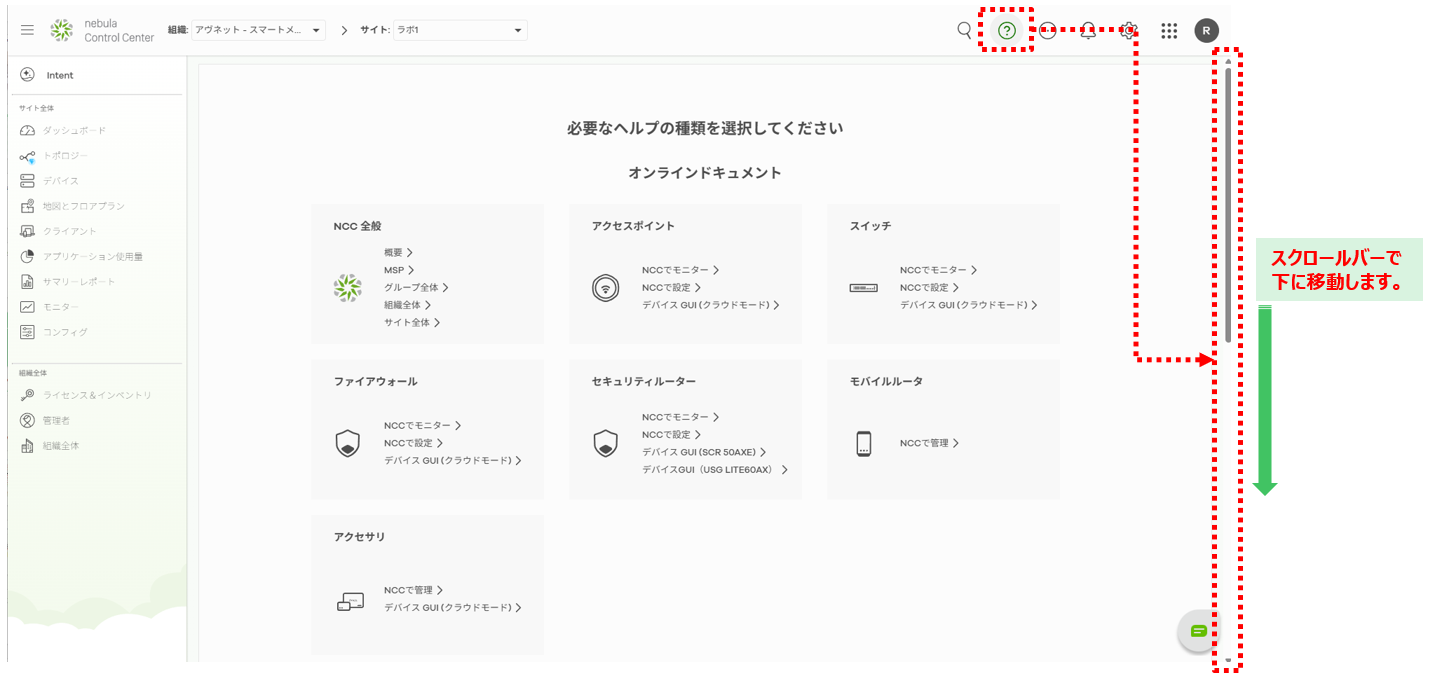The image size is (1429, 678).
Task: Open ファイアウォール NCCでモニター link
Action: 422,426
